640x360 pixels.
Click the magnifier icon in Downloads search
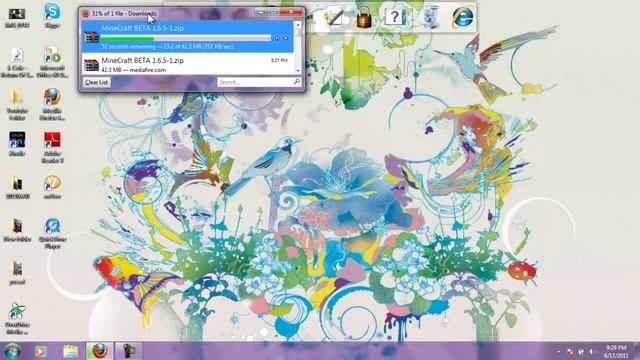297,82
